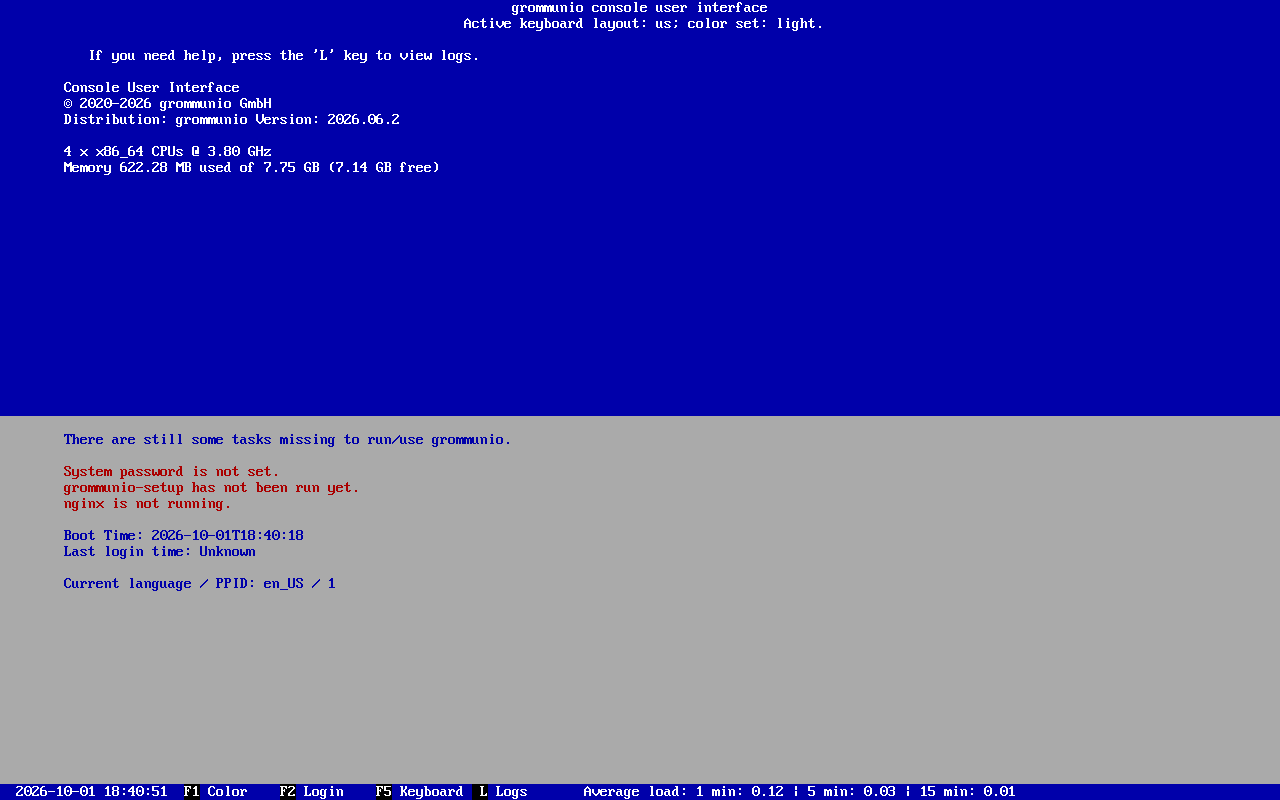Click 'There are still some tasks missing' message

[288, 440]
